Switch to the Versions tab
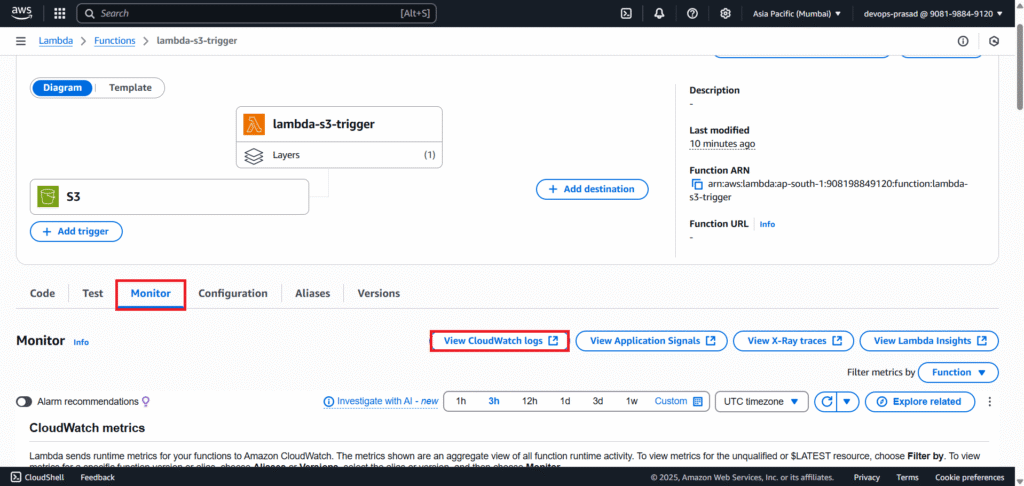The image size is (1024, 486). point(379,293)
